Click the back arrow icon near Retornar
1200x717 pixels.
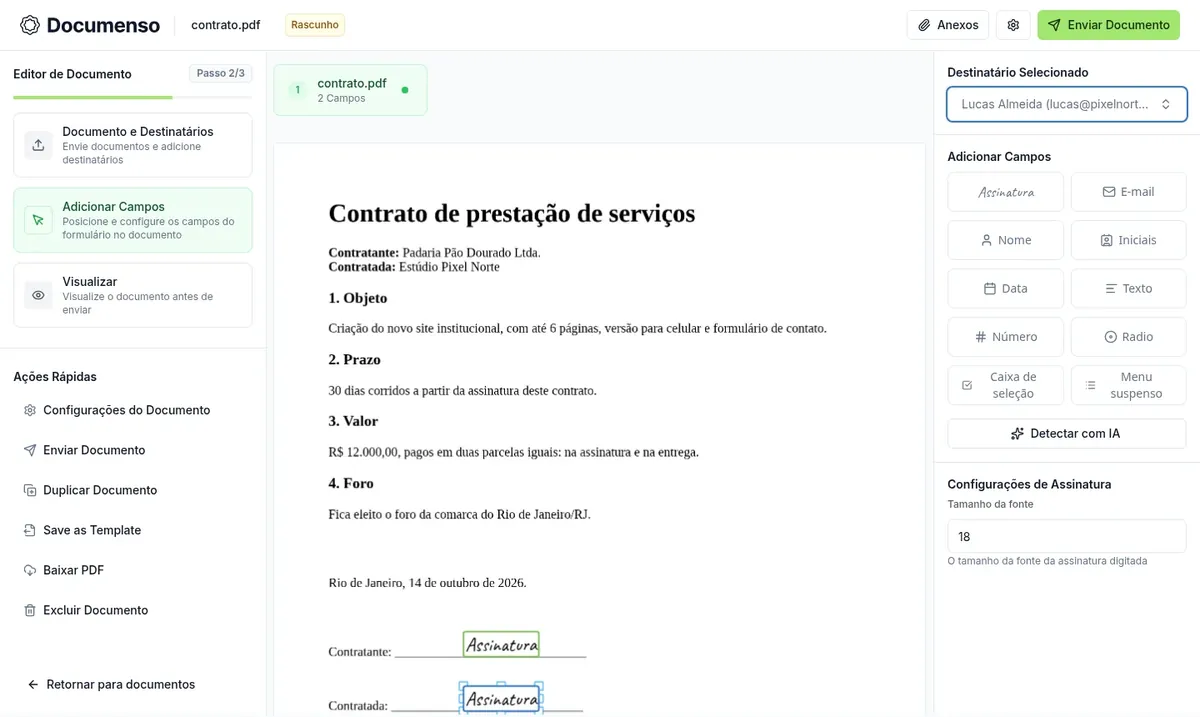click(x=33, y=684)
